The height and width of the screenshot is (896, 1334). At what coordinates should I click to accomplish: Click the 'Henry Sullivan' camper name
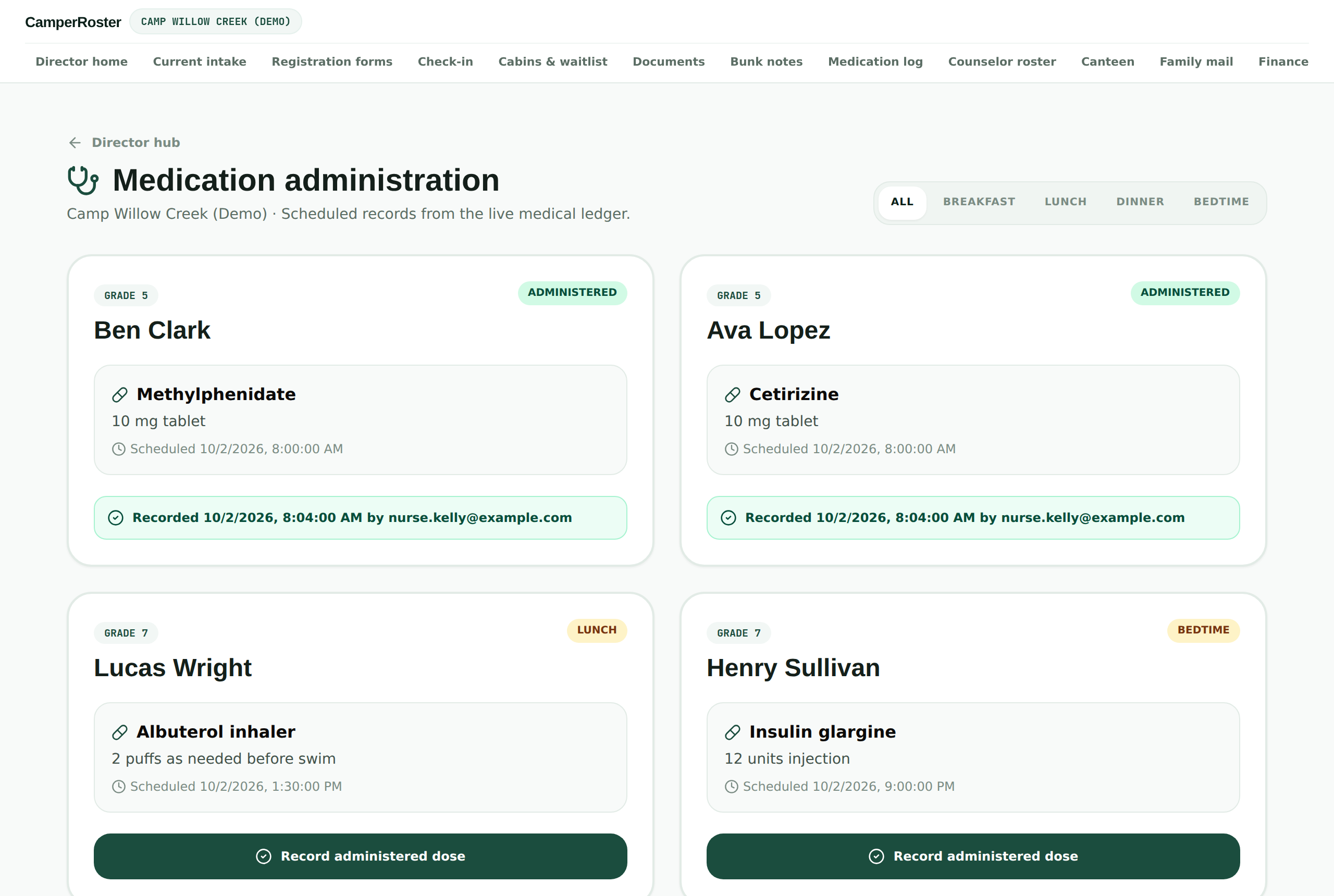click(x=793, y=668)
